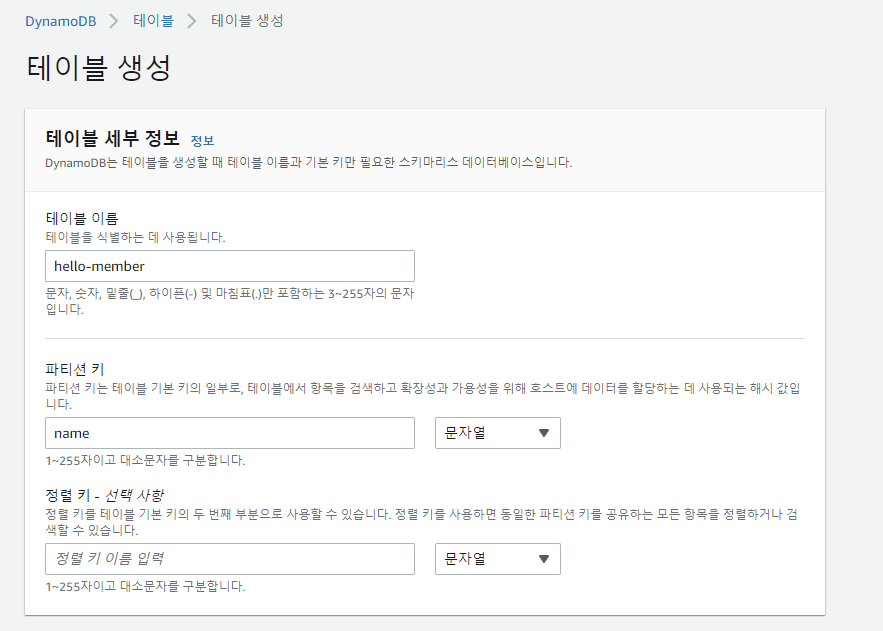Click the 정렬 키 이름 입력 field
The image size is (883, 631).
click(x=230, y=559)
